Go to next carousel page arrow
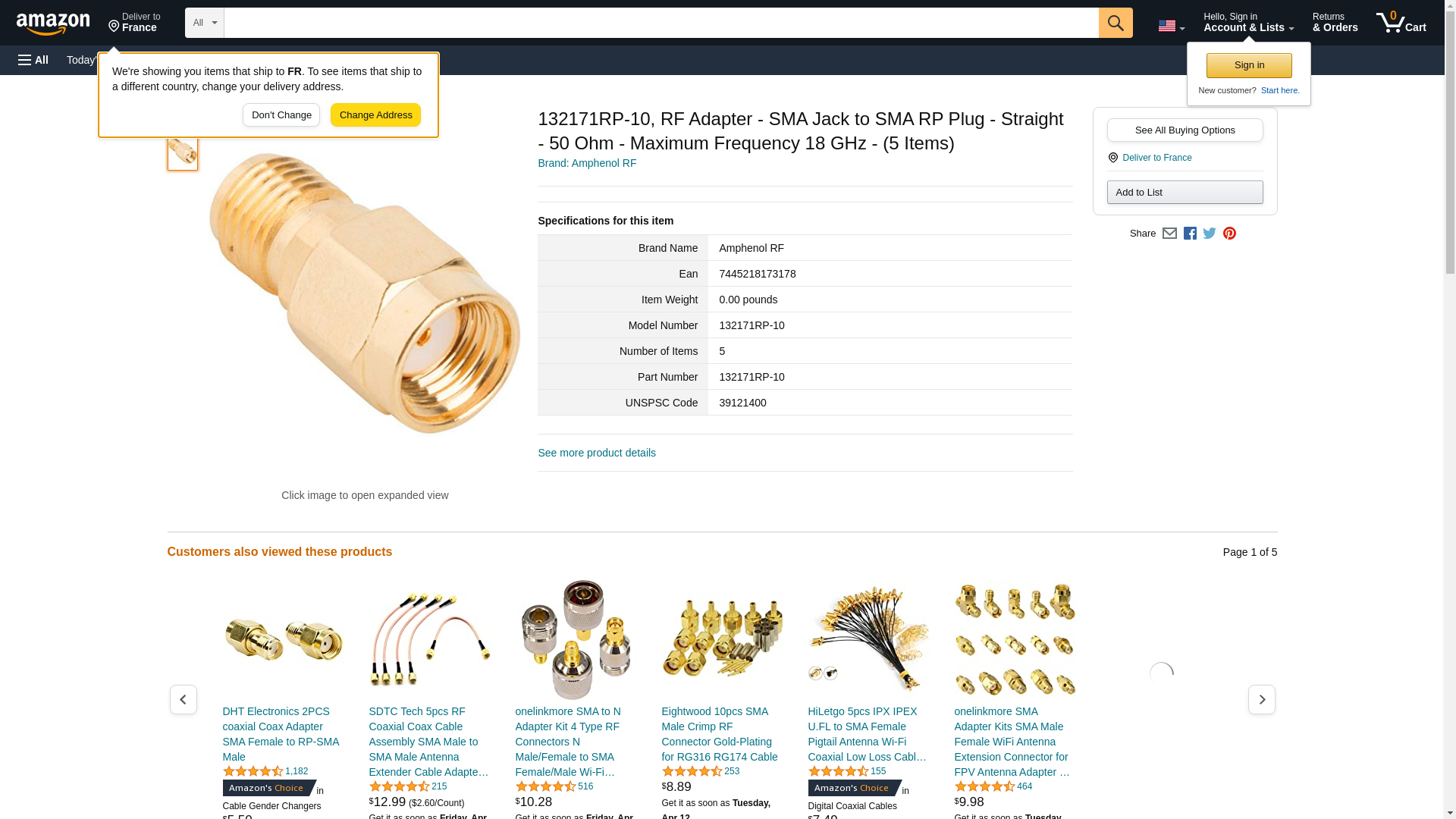The image size is (1456, 819). tap(1261, 699)
